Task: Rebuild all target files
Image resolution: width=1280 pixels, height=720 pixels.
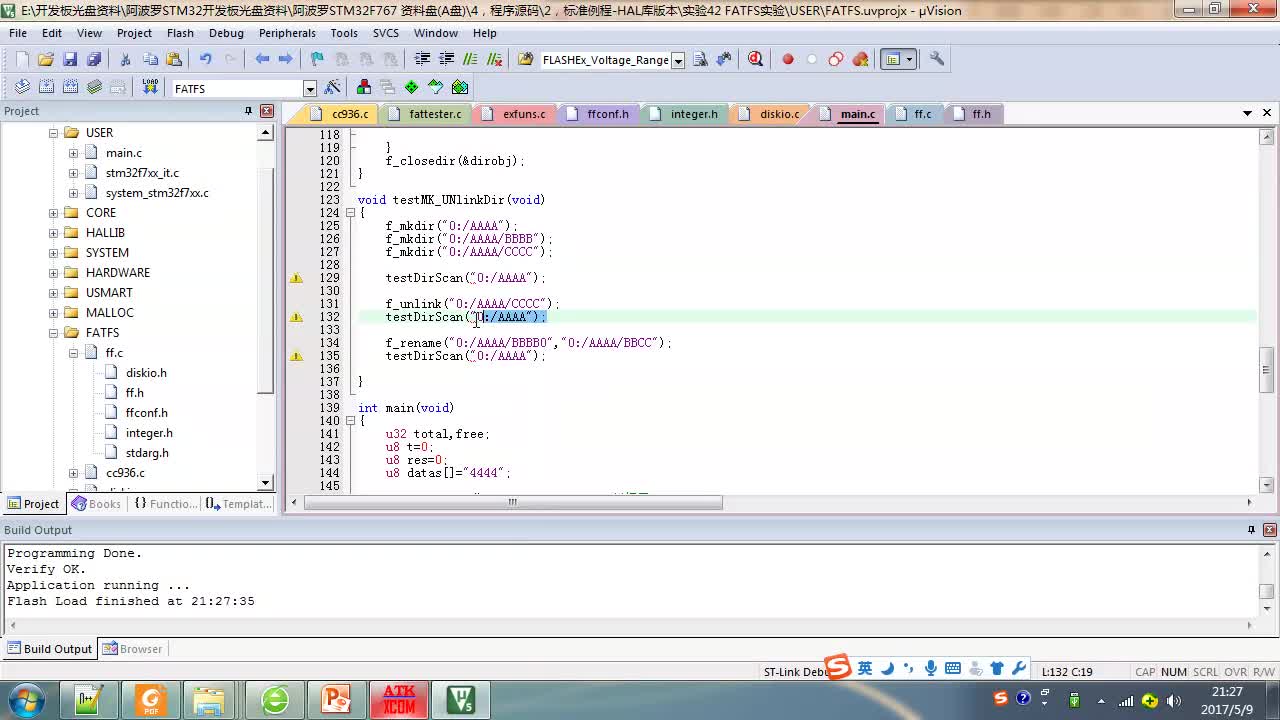Action: [70, 87]
